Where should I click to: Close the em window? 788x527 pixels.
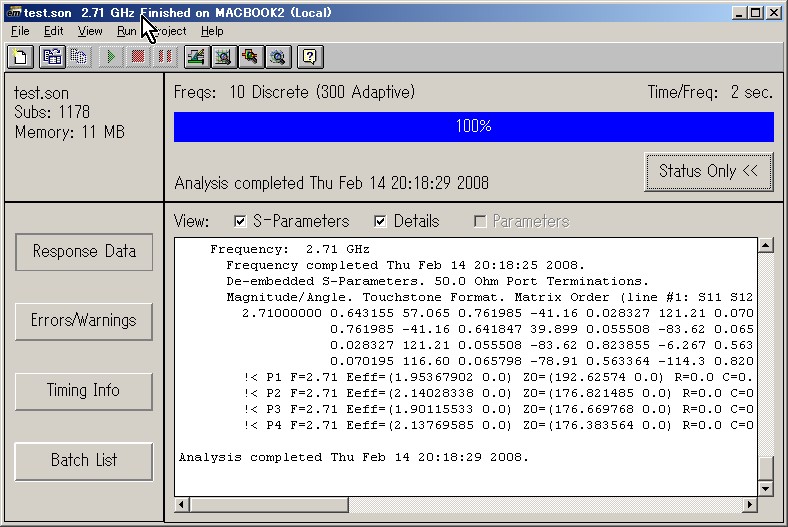tap(774, 13)
